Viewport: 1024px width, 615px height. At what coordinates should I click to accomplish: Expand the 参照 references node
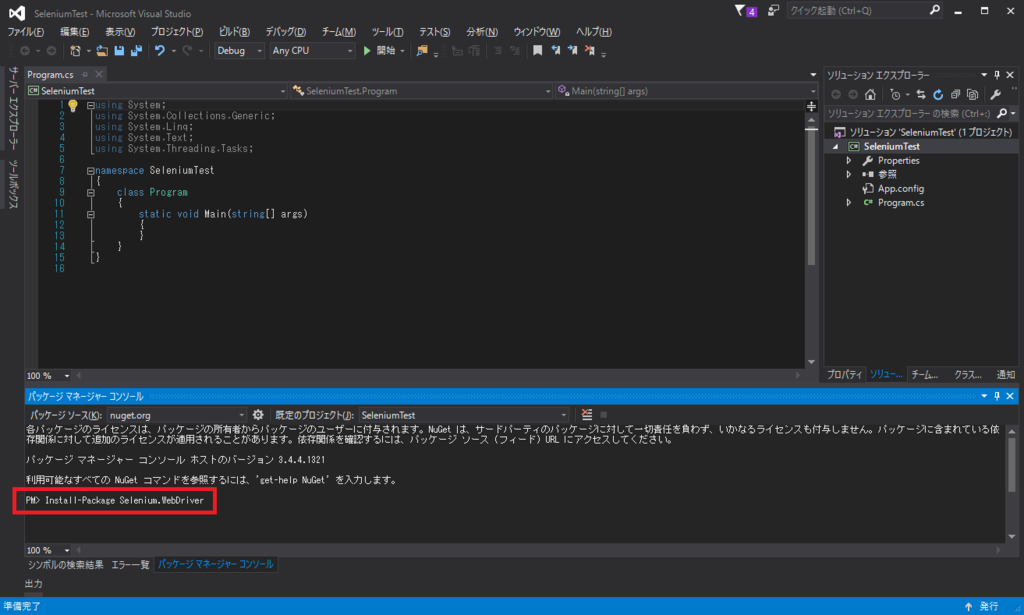point(848,174)
